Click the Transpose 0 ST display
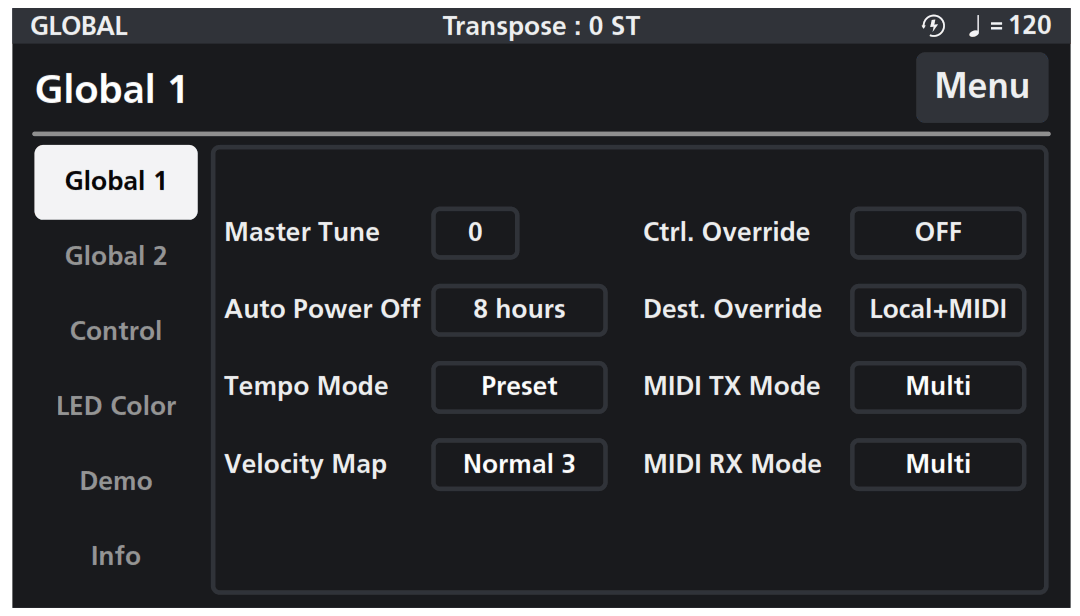This screenshot has width=1080, height=616. point(540,26)
